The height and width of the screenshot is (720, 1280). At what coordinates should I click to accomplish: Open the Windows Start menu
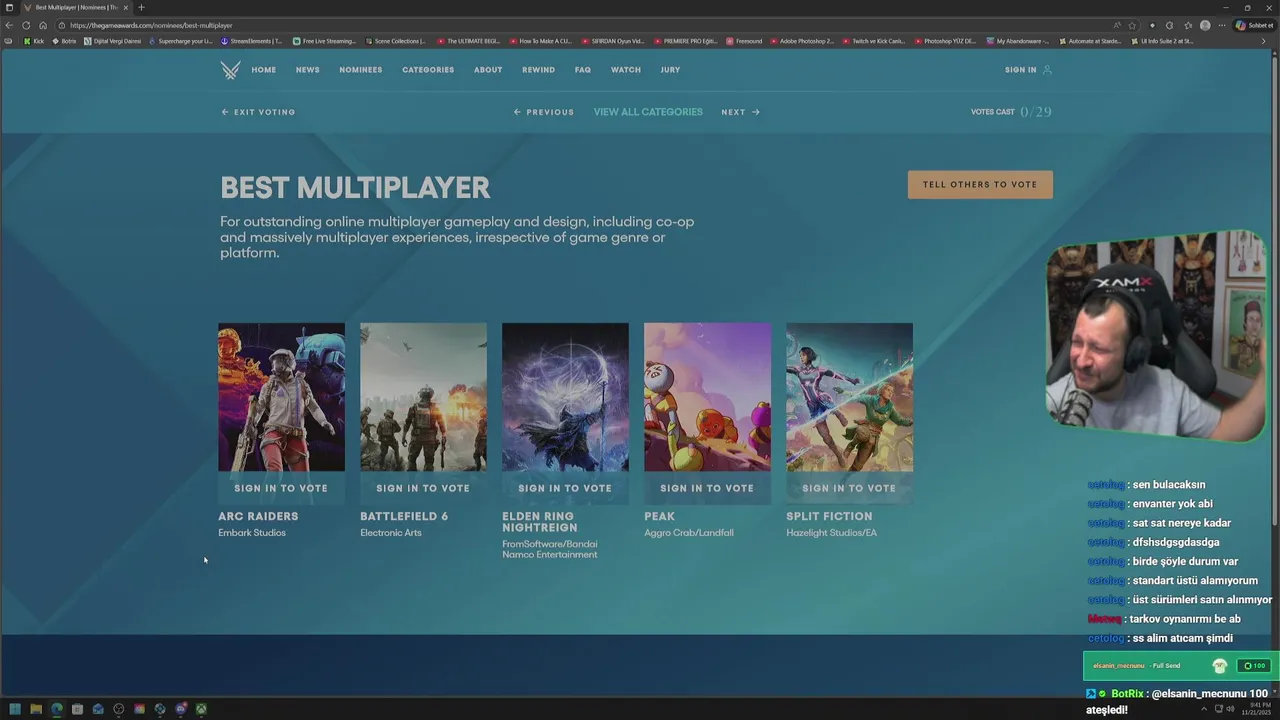(15, 709)
